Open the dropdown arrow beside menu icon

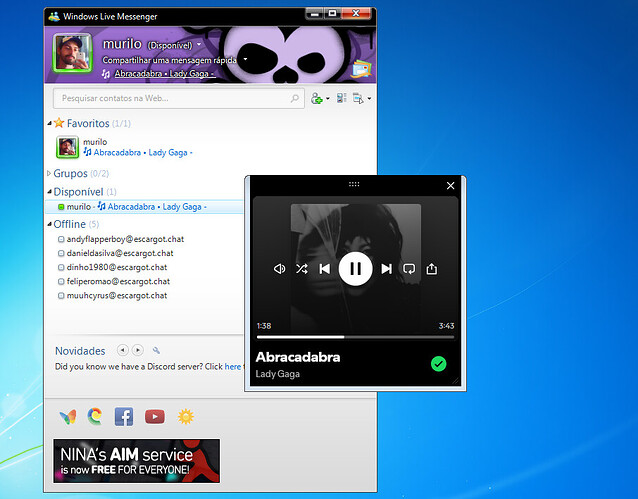[369, 98]
